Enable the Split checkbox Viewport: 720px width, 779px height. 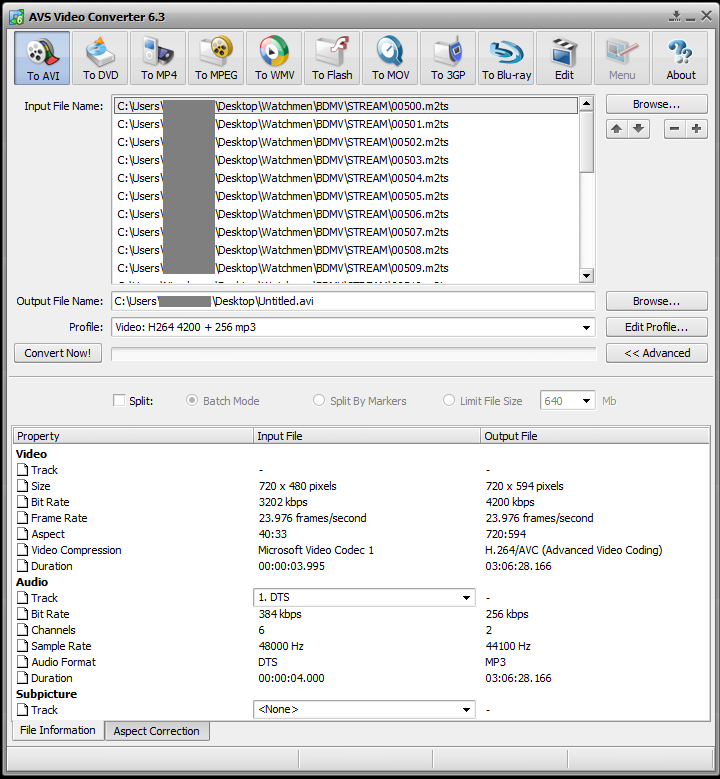[x=119, y=400]
